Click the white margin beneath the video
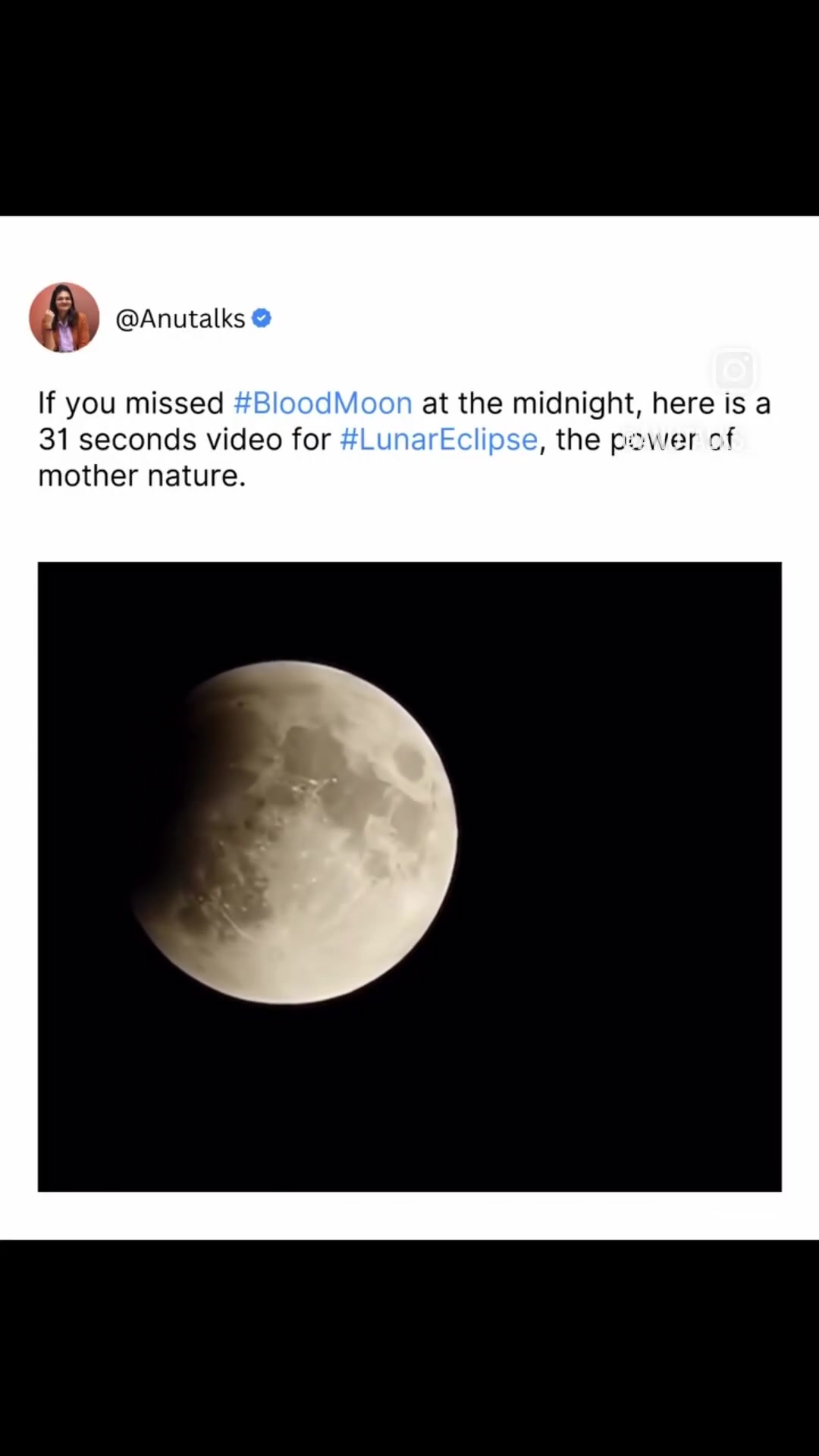The width and height of the screenshot is (819, 1456). tap(409, 1216)
